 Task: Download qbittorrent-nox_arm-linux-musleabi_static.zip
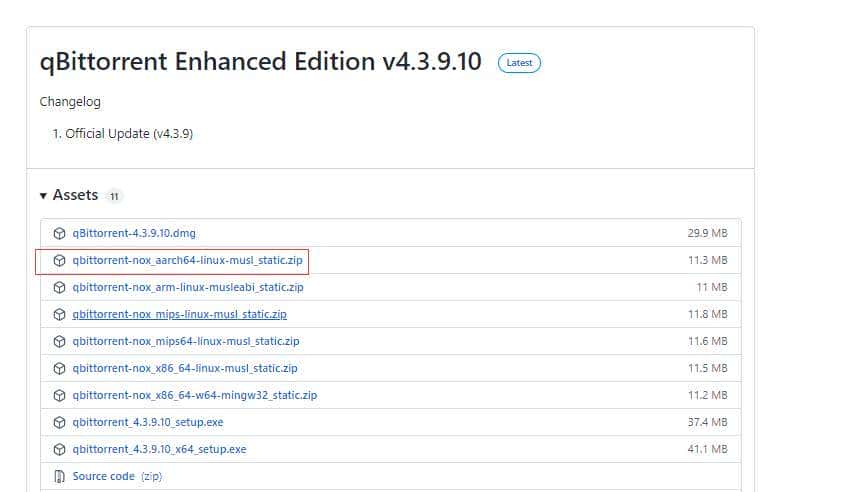tap(188, 287)
